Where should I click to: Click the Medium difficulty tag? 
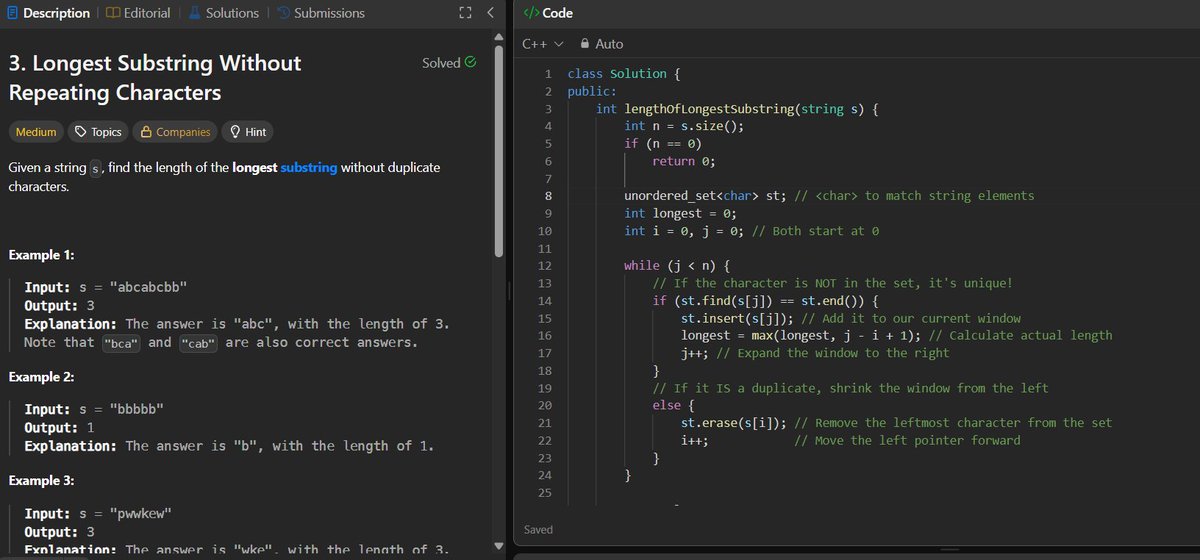click(x=35, y=132)
